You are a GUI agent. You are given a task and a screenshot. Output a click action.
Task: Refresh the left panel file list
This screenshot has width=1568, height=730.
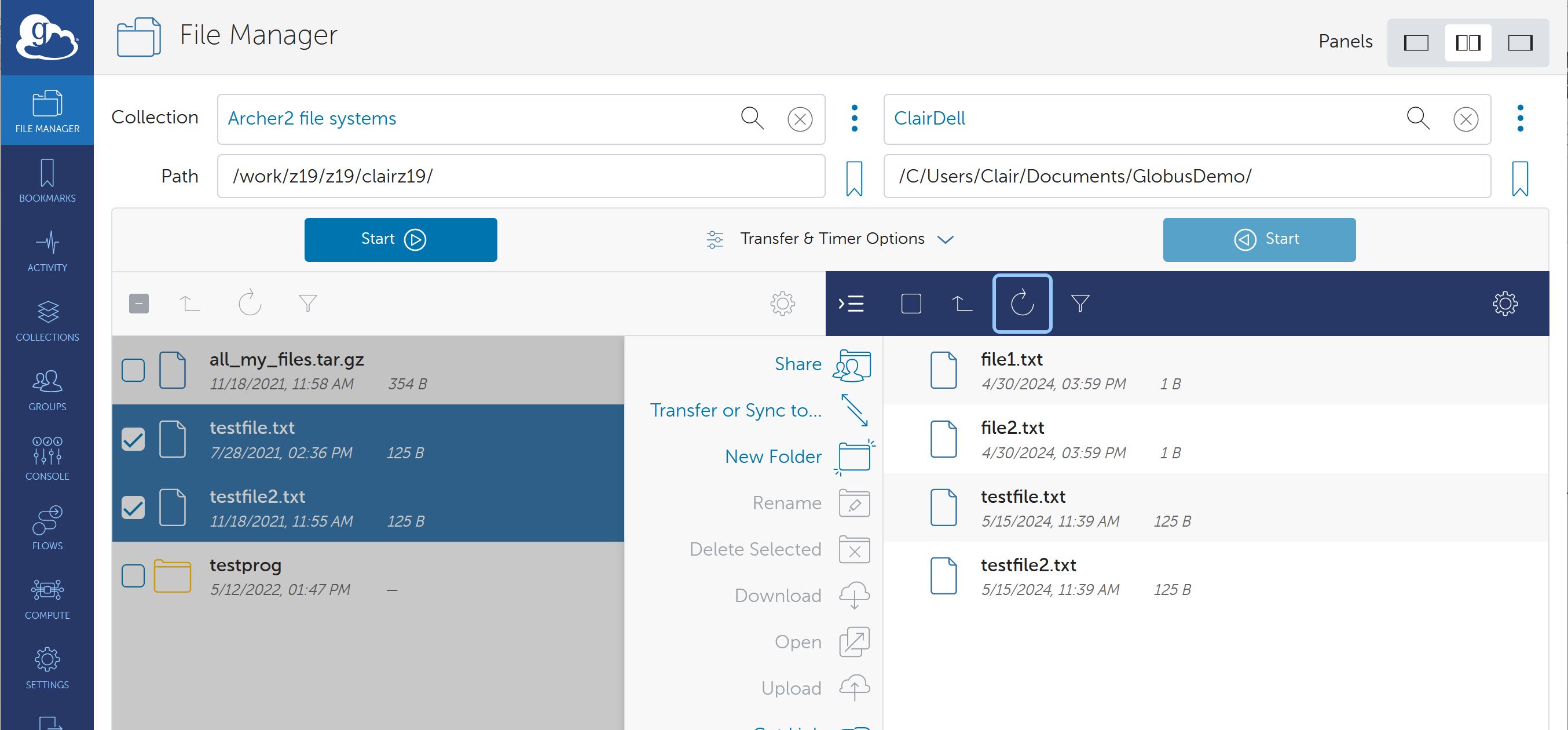click(250, 302)
